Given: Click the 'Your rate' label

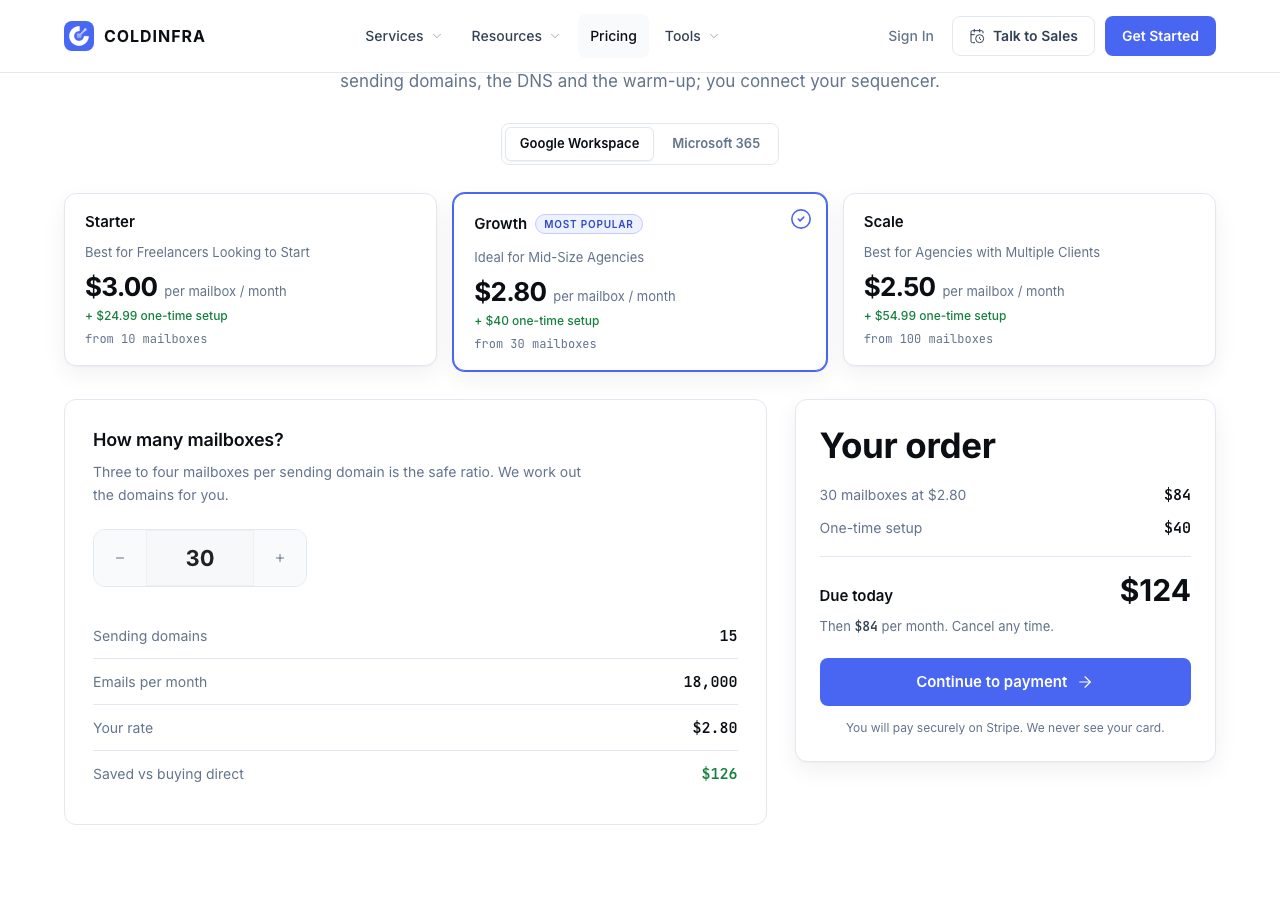Looking at the screenshot, I should pos(123,728).
